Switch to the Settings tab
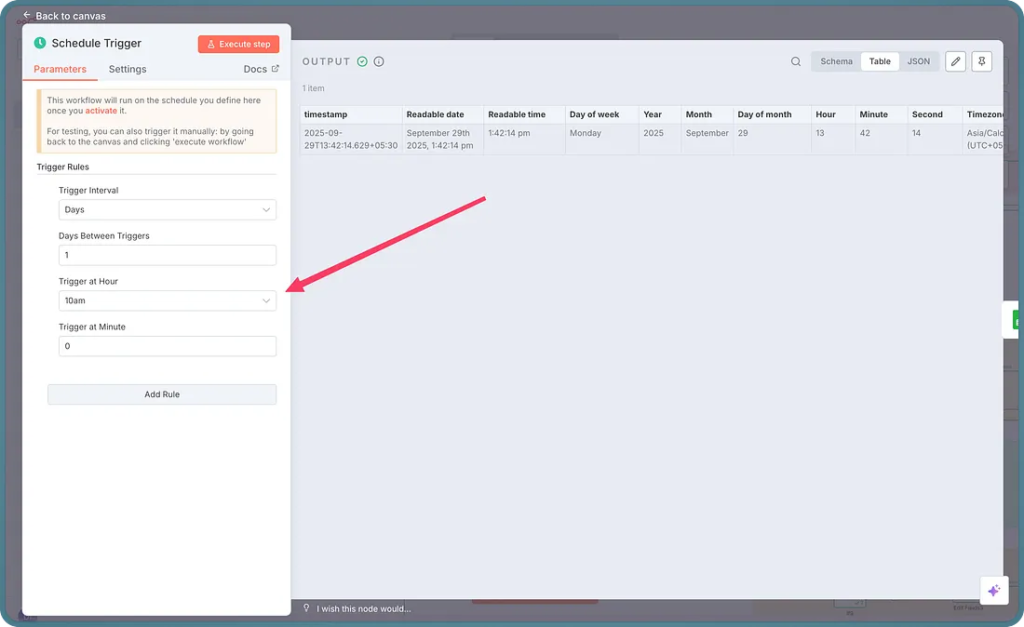Image resolution: width=1024 pixels, height=627 pixels. point(127,69)
